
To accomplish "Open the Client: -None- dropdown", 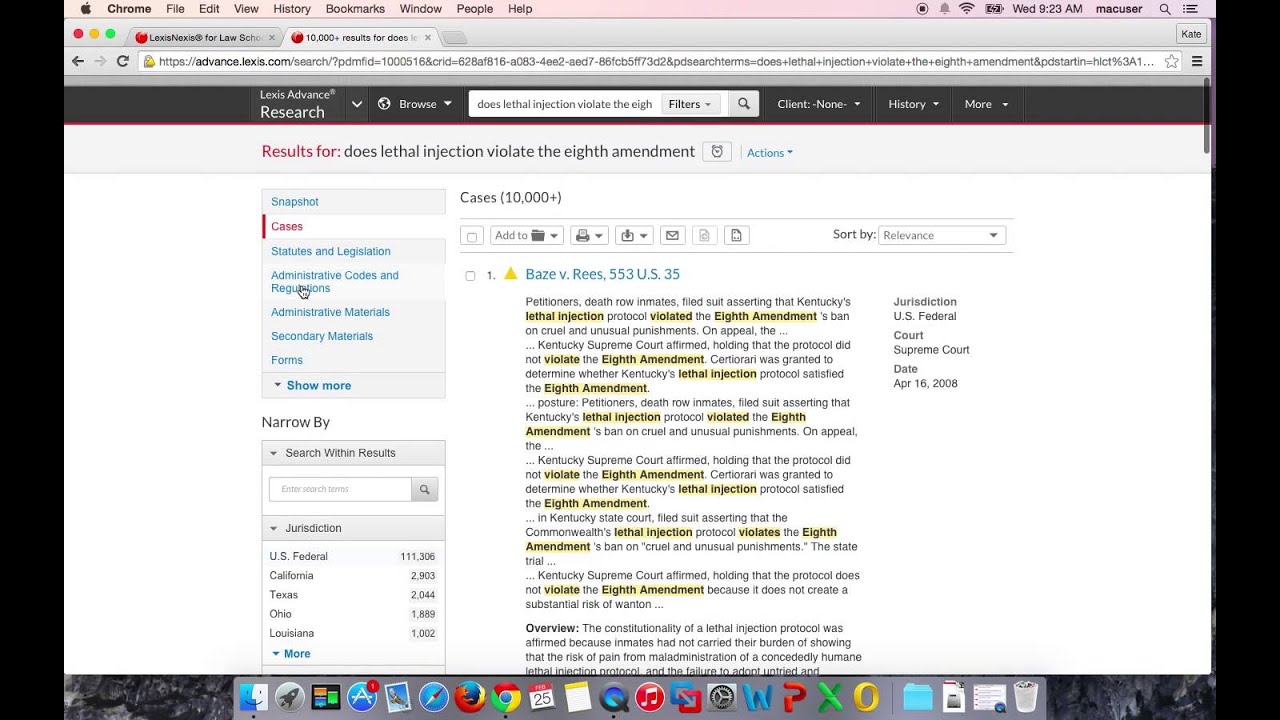I will click(819, 104).
